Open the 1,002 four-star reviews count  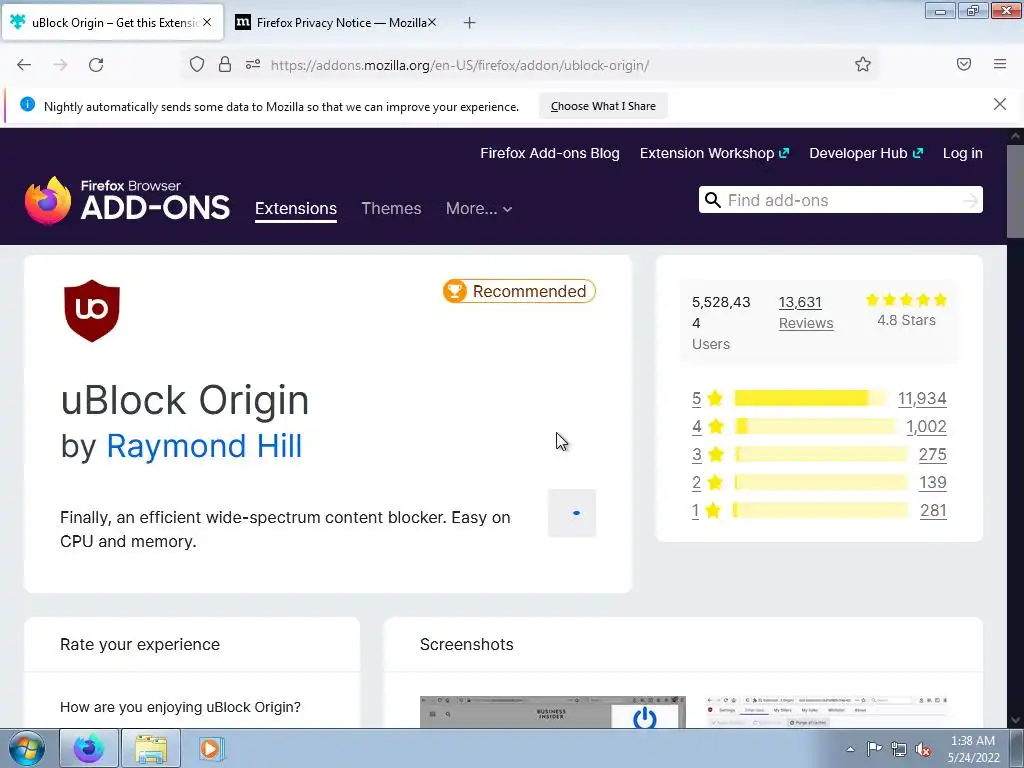pos(926,426)
